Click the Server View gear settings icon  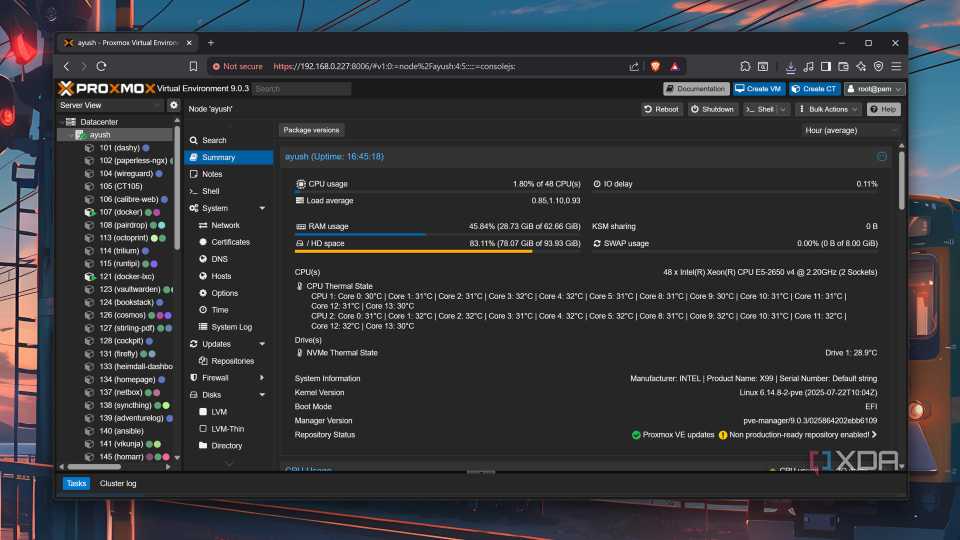pyautogui.click(x=174, y=105)
